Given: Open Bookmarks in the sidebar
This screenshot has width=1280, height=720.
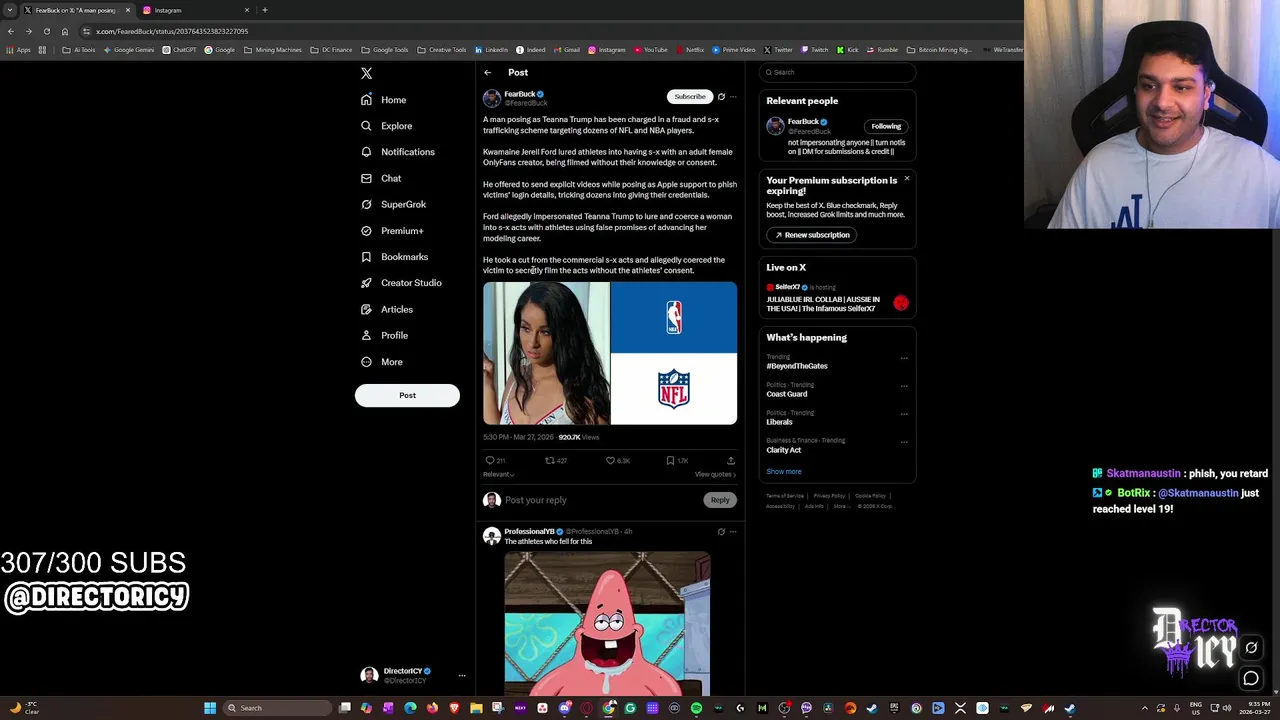Looking at the screenshot, I should pyautogui.click(x=395, y=257).
